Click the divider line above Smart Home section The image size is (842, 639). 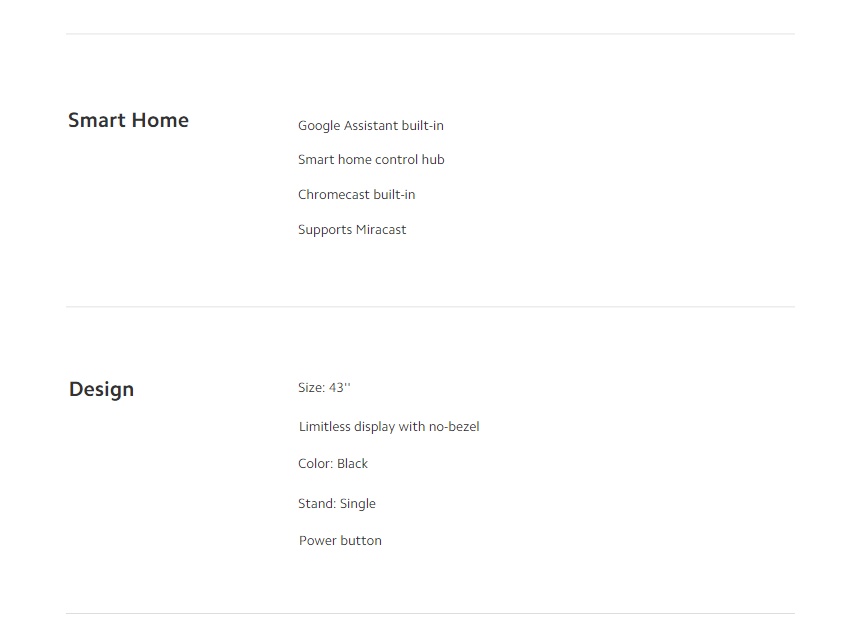pyautogui.click(x=430, y=34)
